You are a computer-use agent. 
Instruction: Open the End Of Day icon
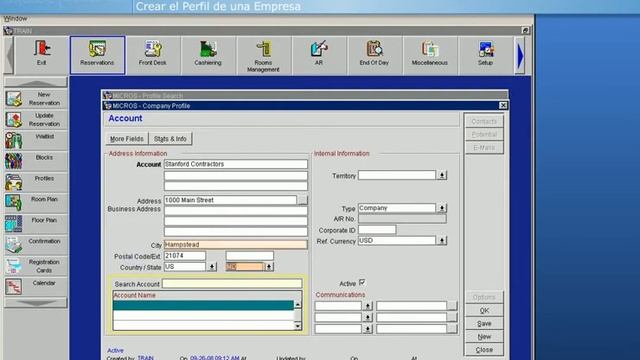374,55
